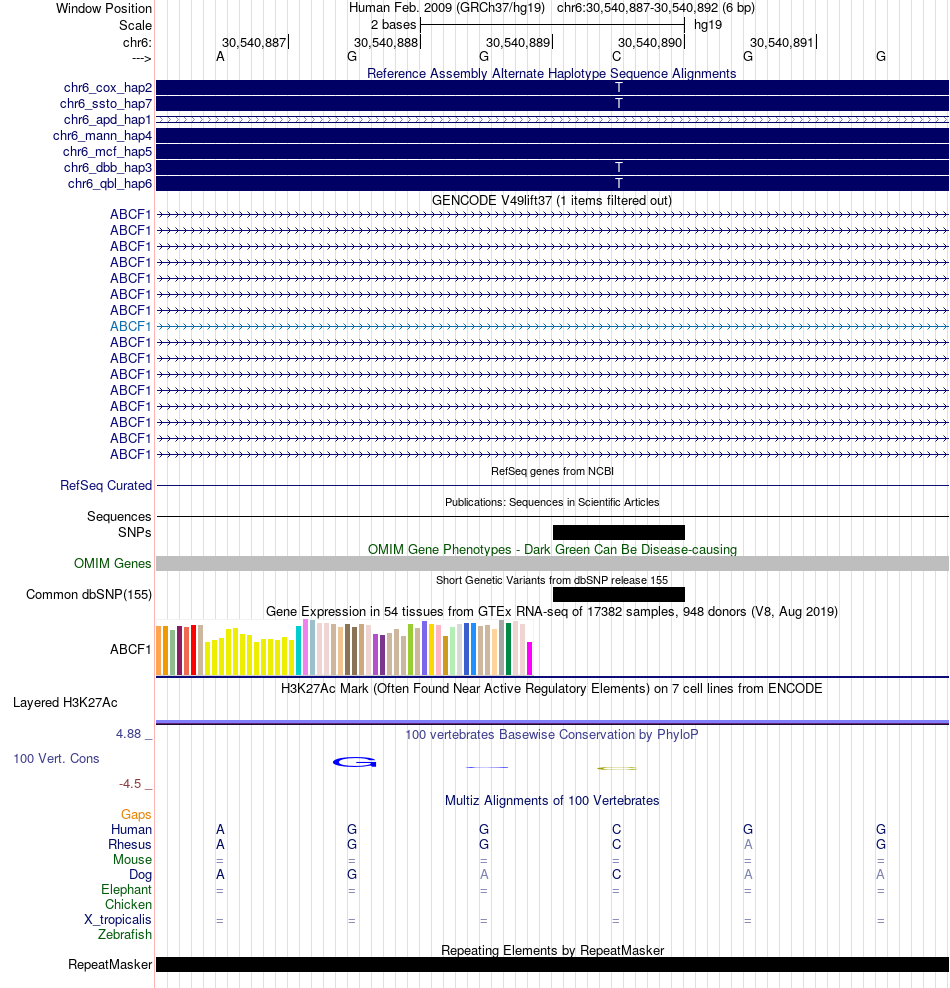The width and height of the screenshot is (950, 988).
Task: Click the -4.5 PhyloP lower range value
Action: [x=130, y=784]
